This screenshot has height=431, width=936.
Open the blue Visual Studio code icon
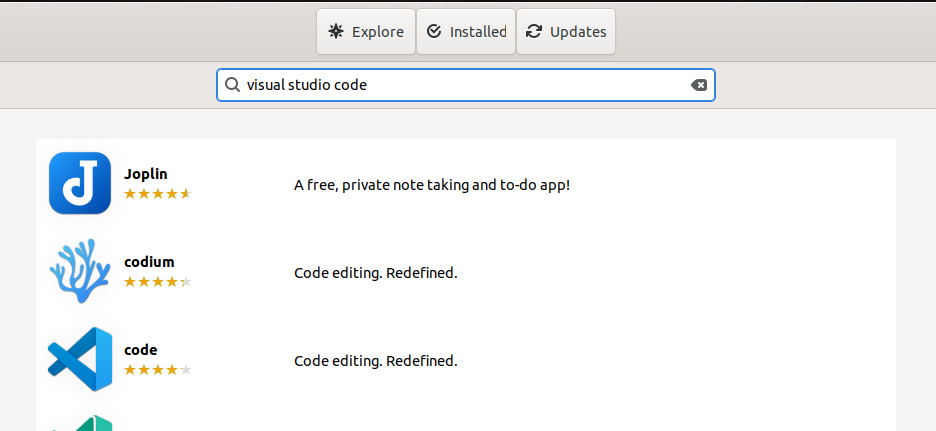[80, 359]
